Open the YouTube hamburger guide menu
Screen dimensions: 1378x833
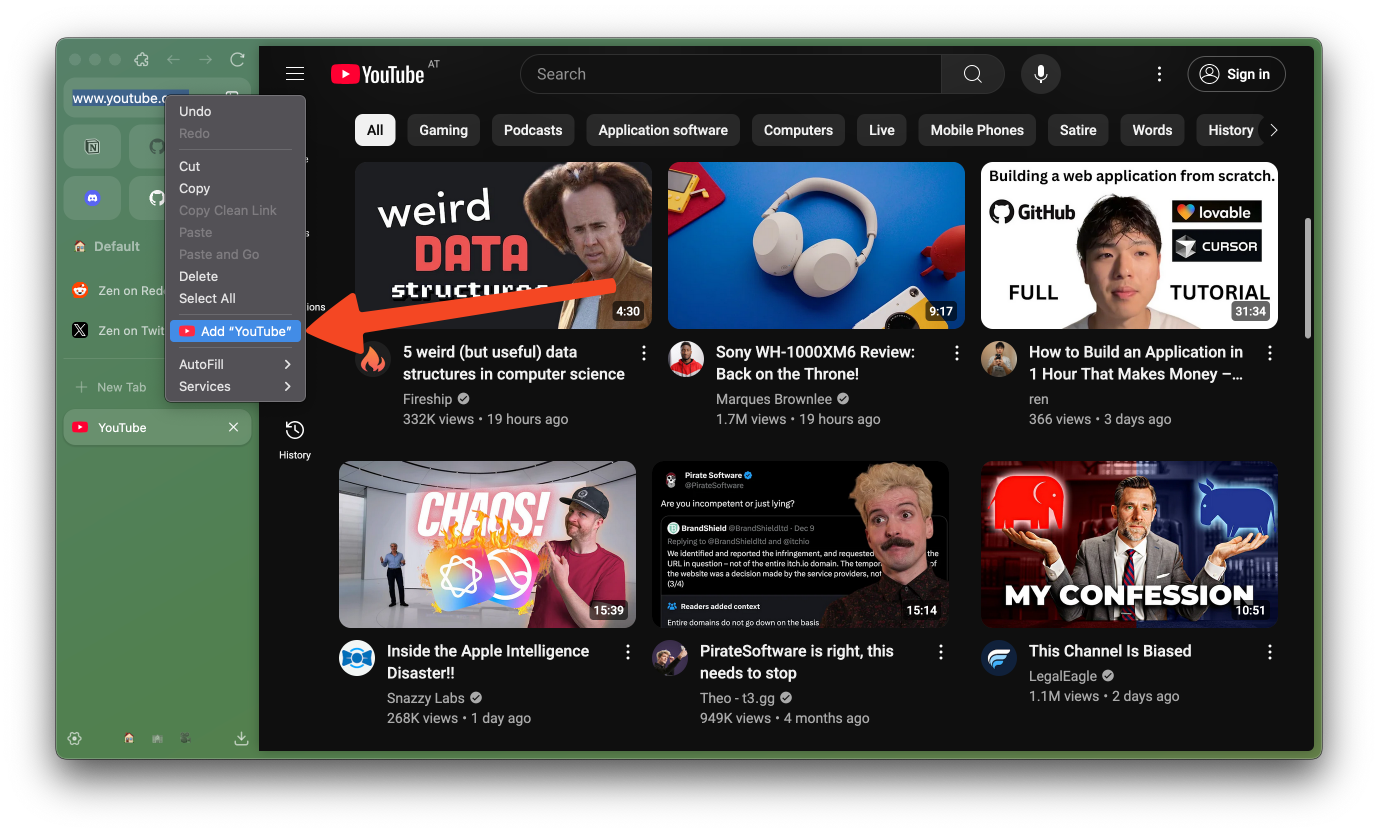(294, 74)
